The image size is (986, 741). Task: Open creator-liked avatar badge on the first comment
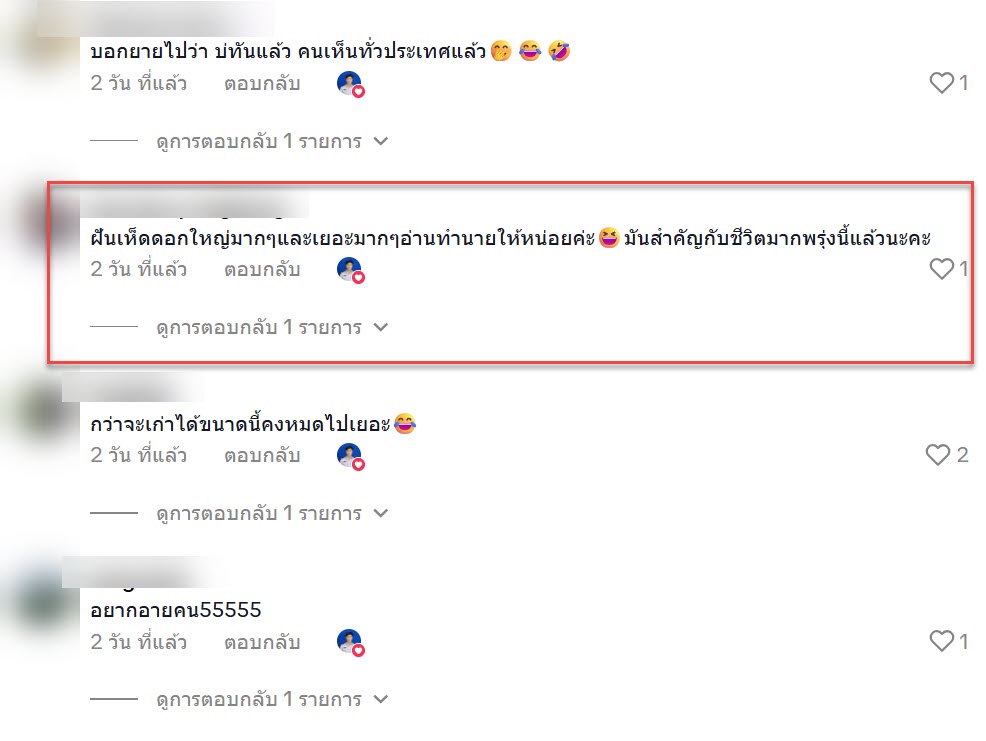coord(351,84)
